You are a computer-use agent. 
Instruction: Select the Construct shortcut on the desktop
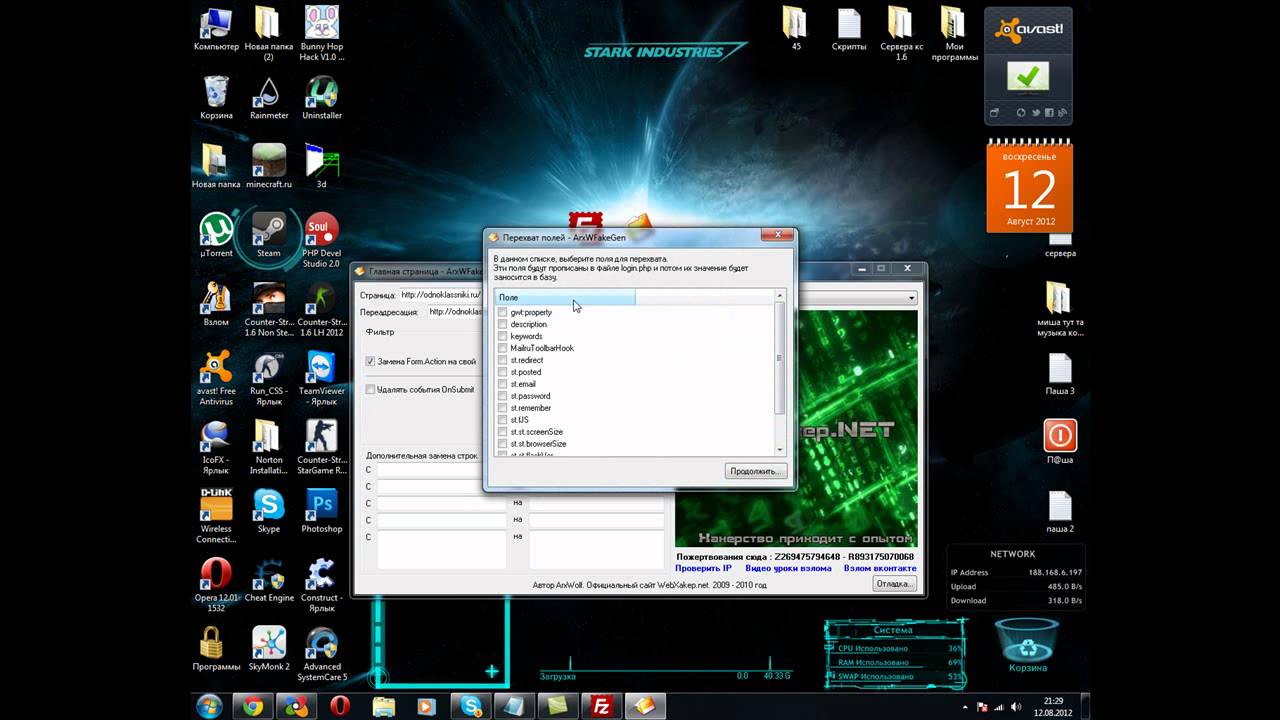(321, 585)
